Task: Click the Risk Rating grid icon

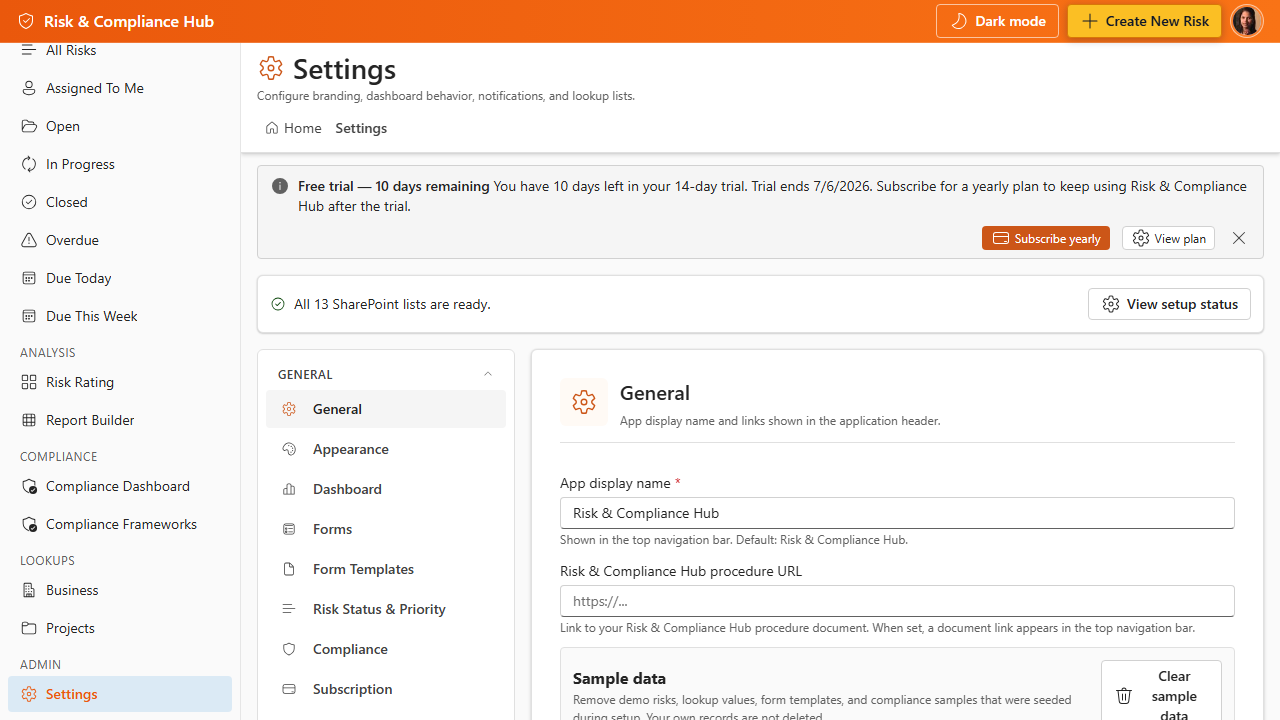Action: (29, 382)
